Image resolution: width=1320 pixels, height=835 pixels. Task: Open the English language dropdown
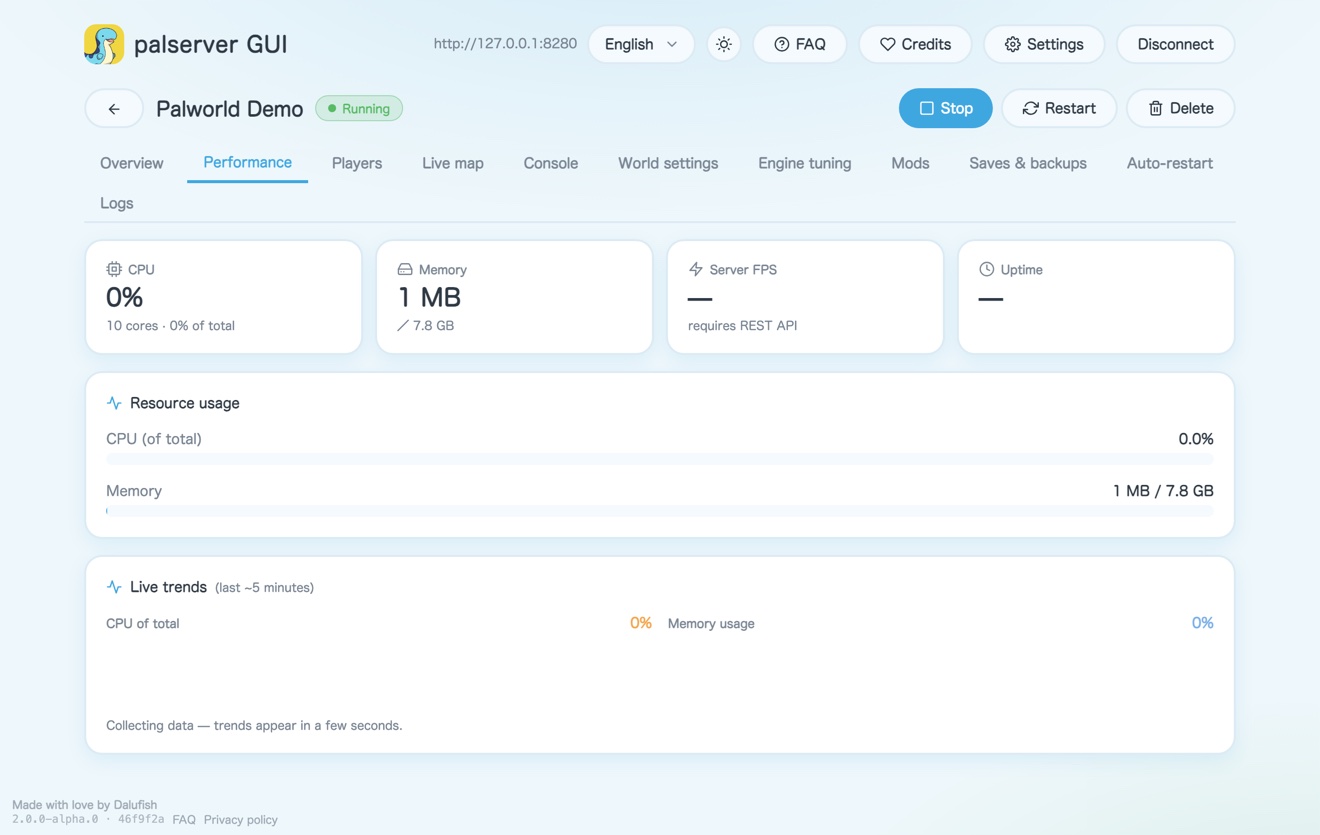pyautogui.click(x=641, y=44)
